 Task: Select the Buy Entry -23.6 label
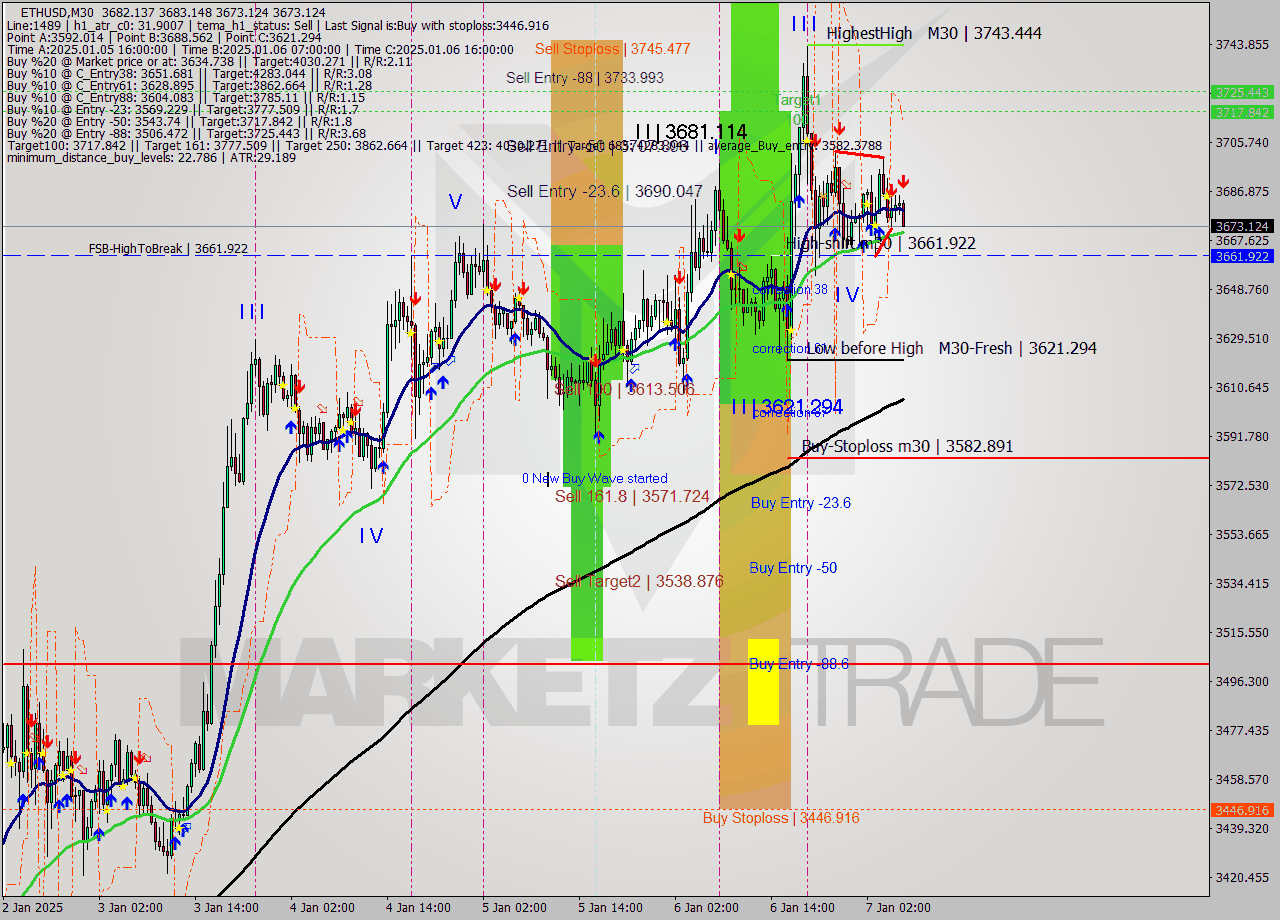tap(800, 503)
